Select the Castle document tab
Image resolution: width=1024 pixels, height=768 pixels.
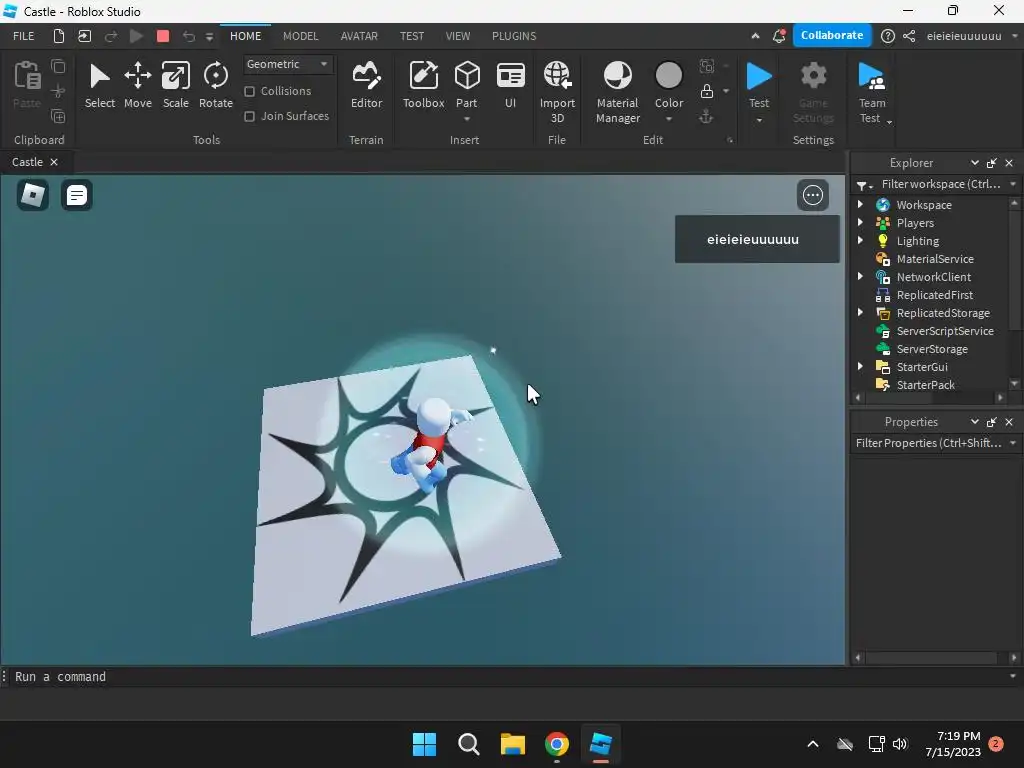[27, 162]
